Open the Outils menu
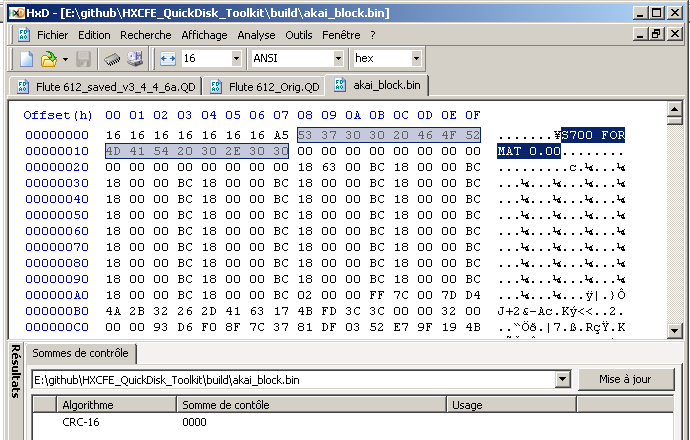 (x=299, y=35)
